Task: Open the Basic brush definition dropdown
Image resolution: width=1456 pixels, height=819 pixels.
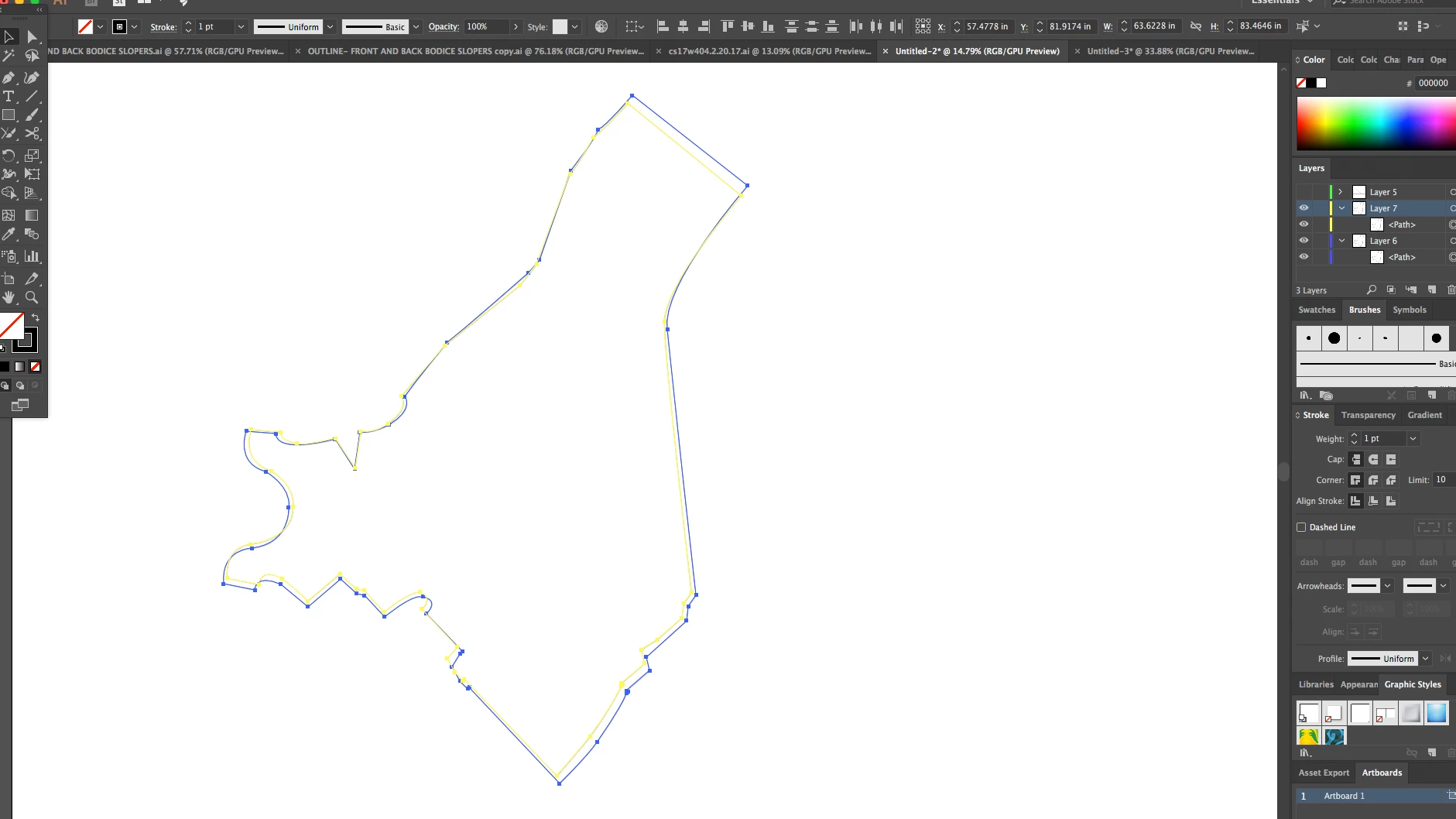Action: click(x=416, y=26)
